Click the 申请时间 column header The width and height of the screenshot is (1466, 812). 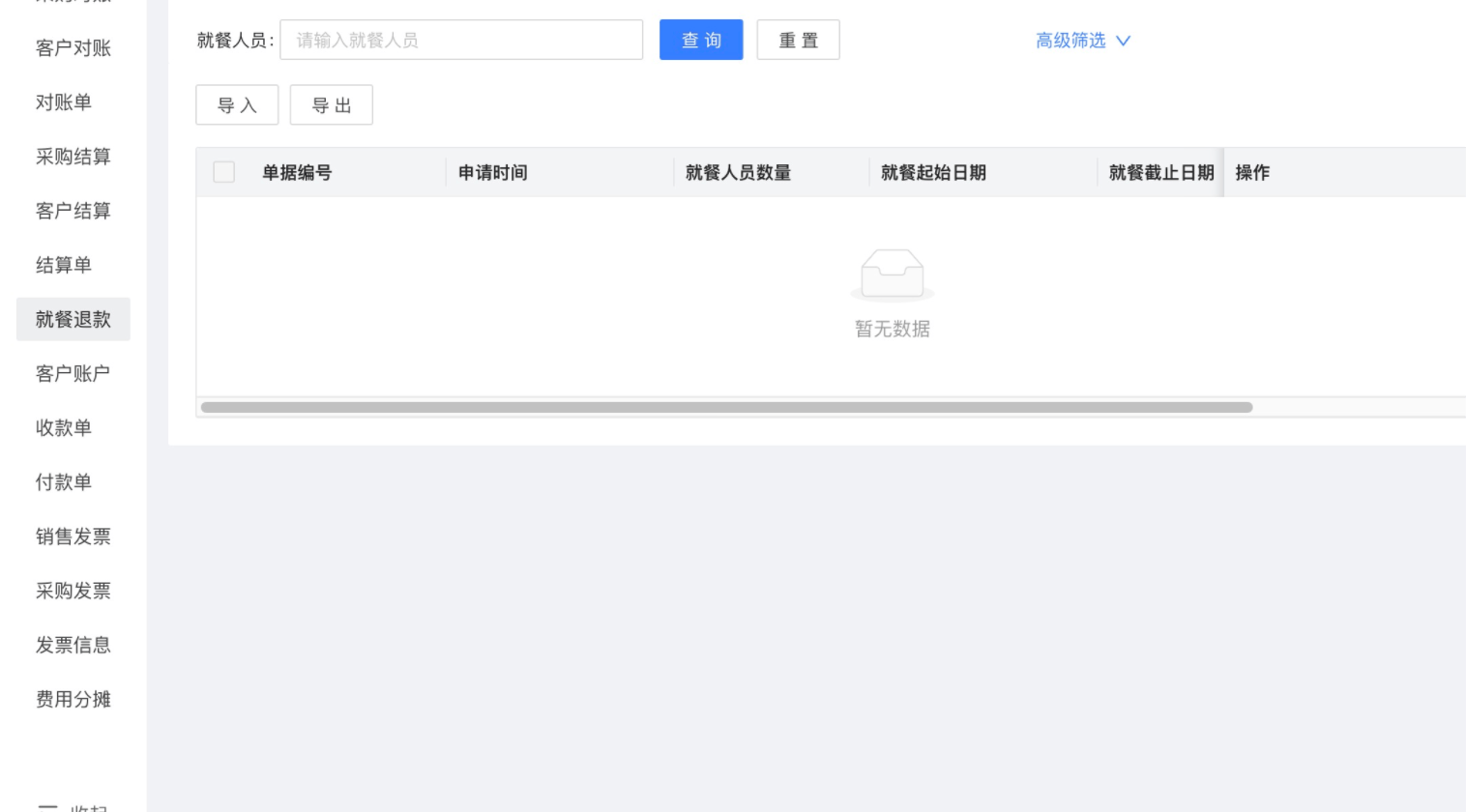pos(493,173)
